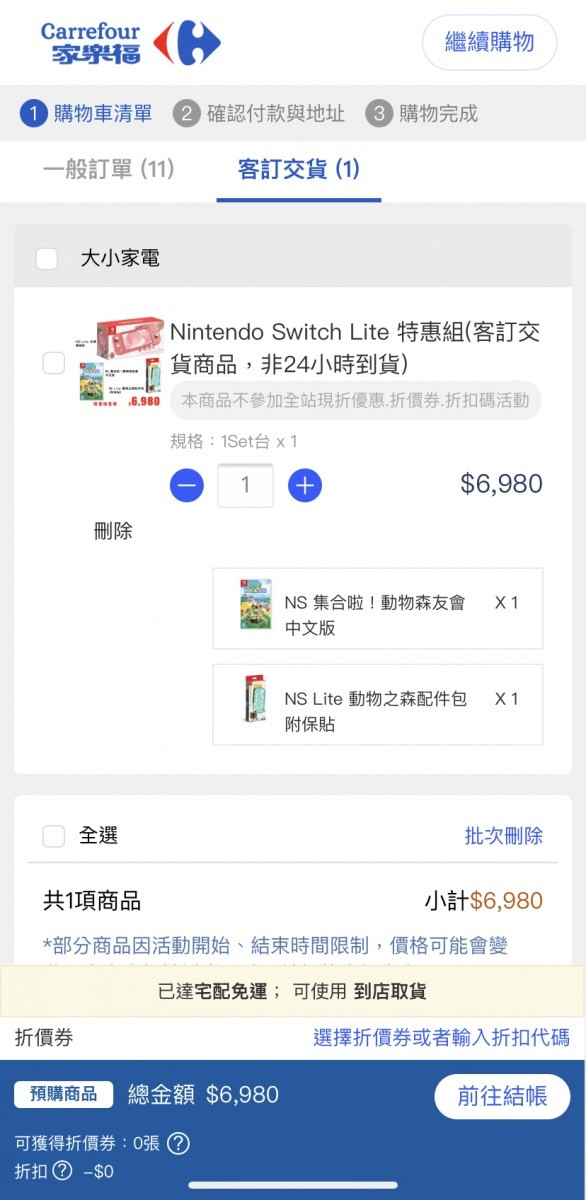This screenshot has height=1200, width=586.
Task: Tap Animal Crossing game thumbnail
Action: (255, 605)
